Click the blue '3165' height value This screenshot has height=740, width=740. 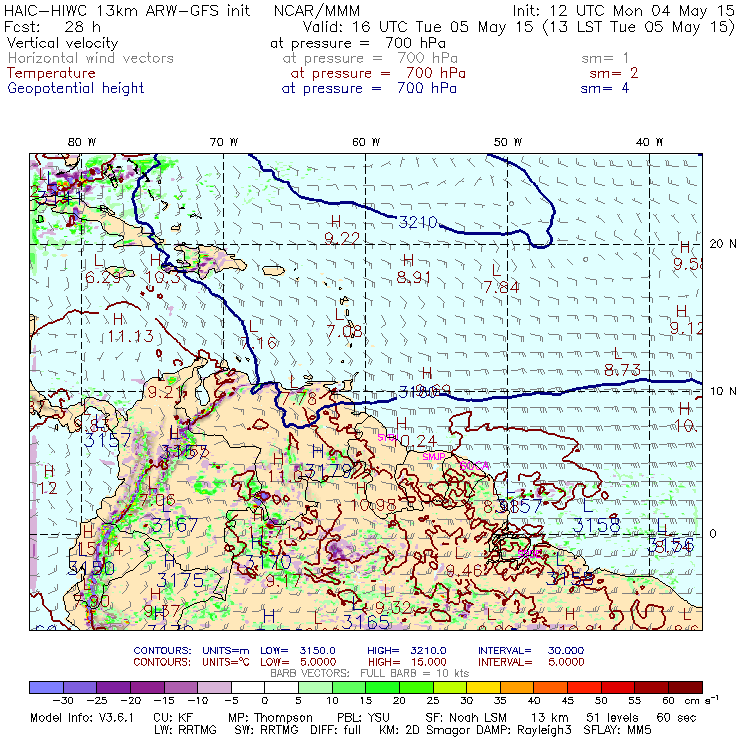(x=366, y=622)
